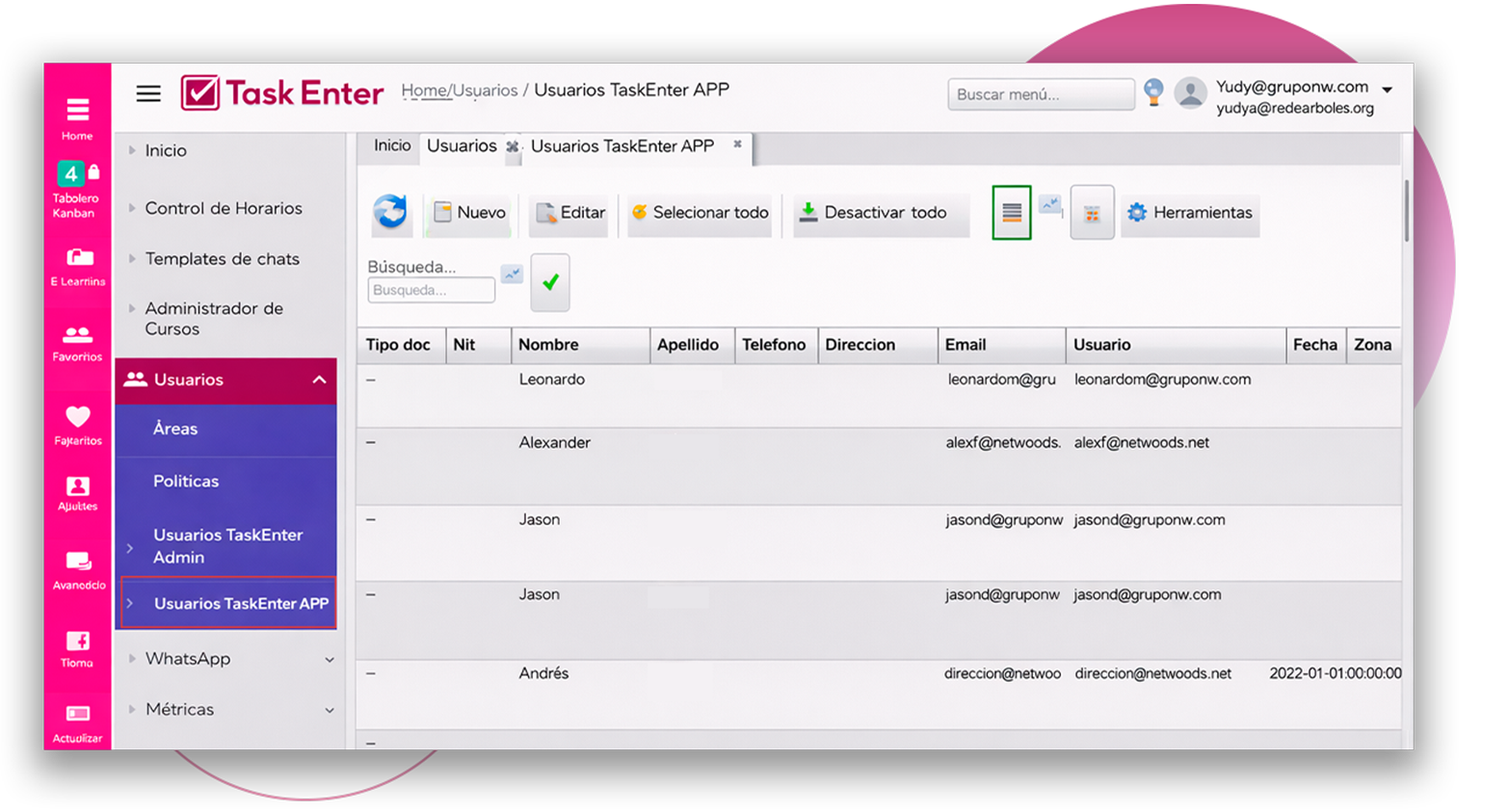Open Tablero Kanban from the pink sidebar

click(x=76, y=188)
